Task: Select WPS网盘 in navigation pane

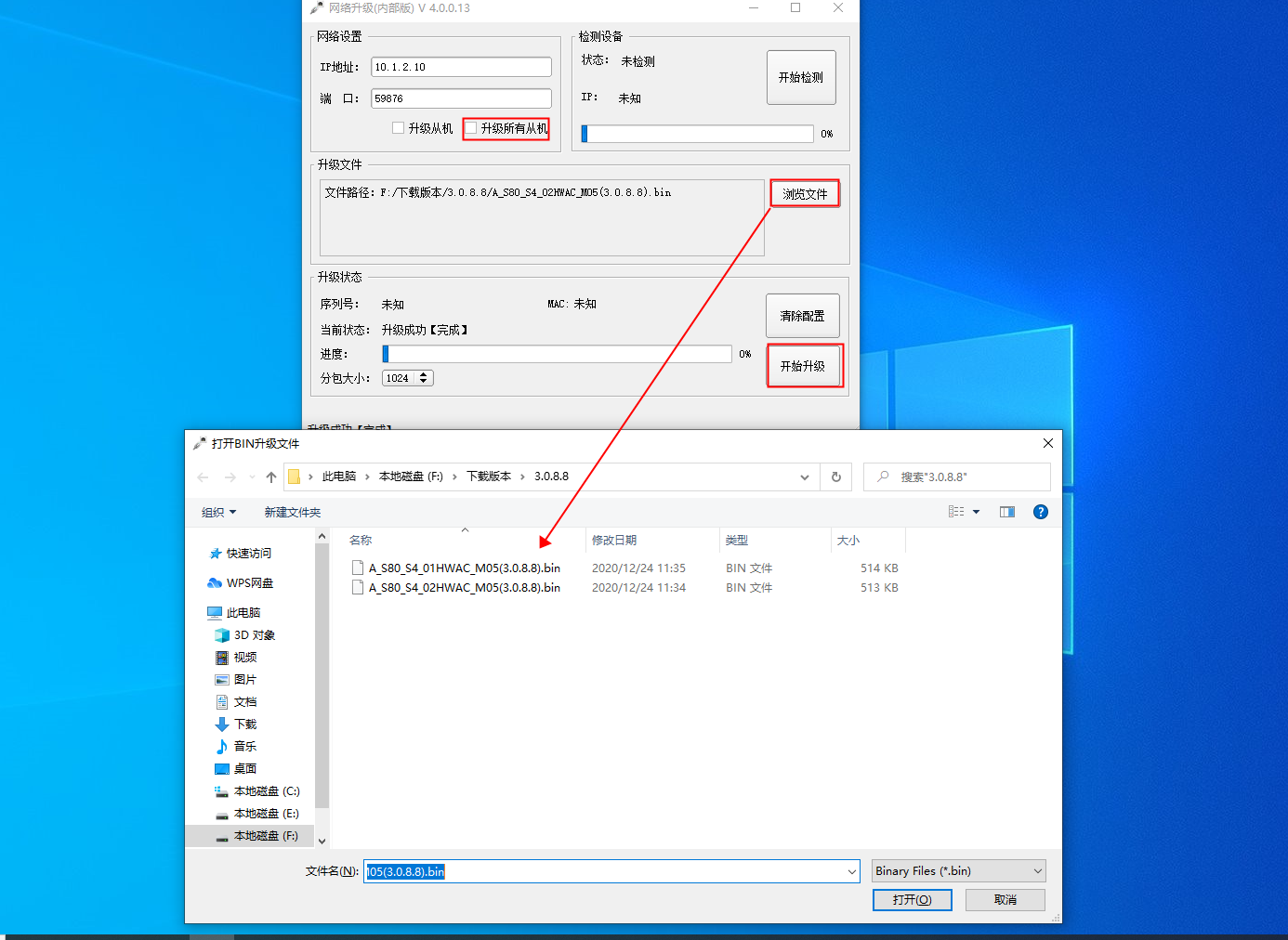Action: (x=241, y=583)
